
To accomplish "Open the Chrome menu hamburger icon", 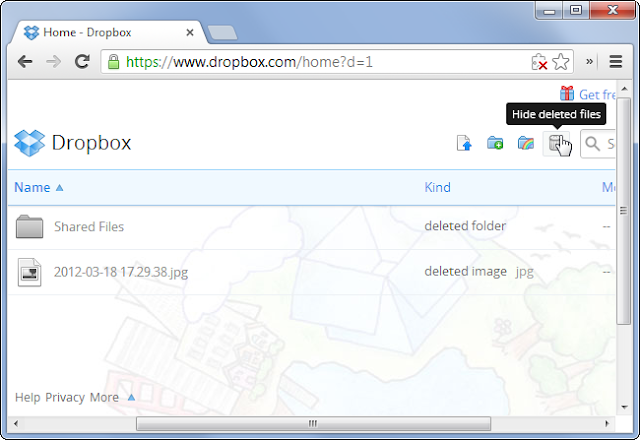I will (x=616, y=62).
